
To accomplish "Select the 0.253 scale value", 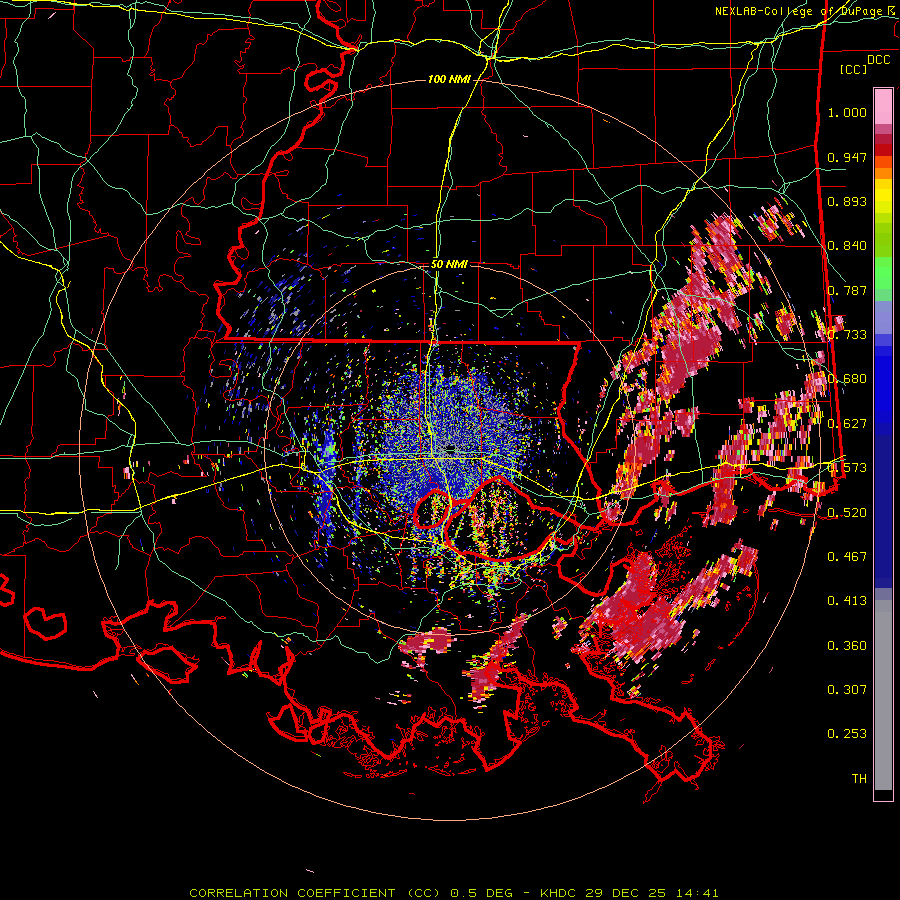I will (847, 734).
